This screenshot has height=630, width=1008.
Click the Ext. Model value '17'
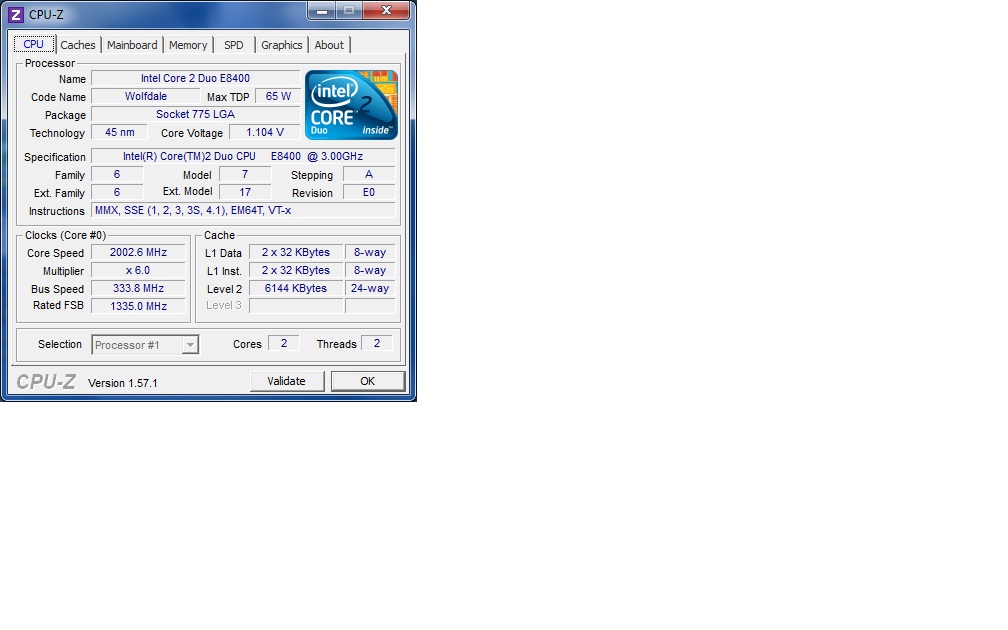[x=245, y=192]
